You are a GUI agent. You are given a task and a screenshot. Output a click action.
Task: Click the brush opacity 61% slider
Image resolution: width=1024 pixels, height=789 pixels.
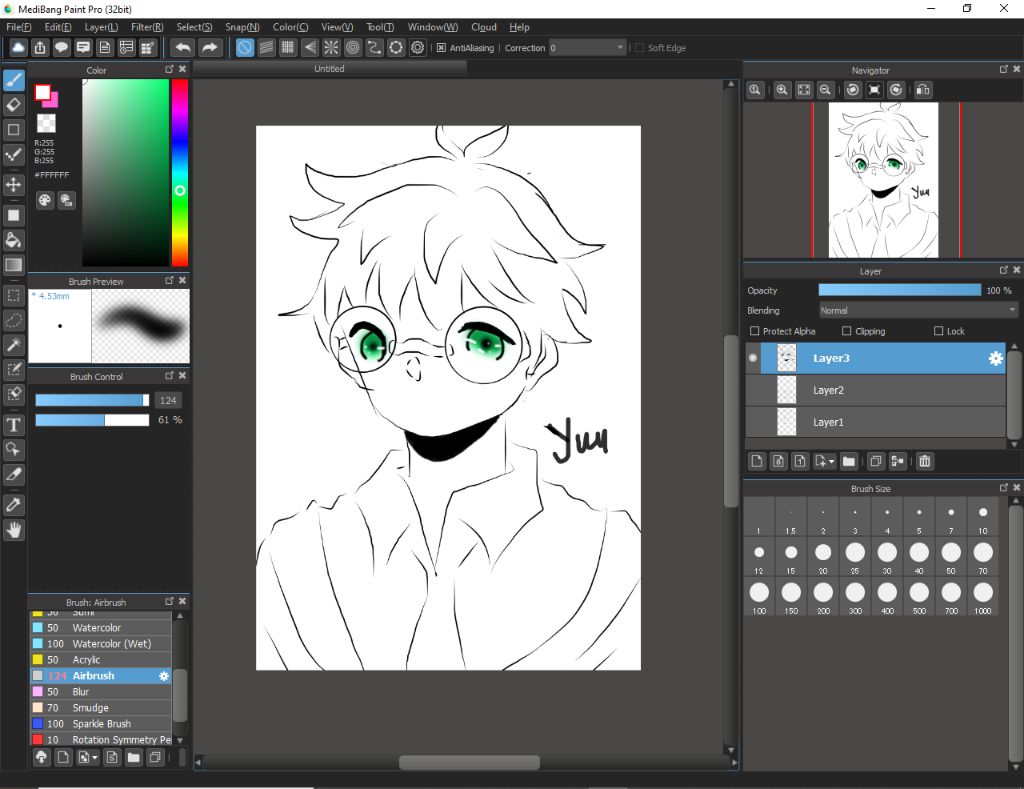[x=92, y=420]
